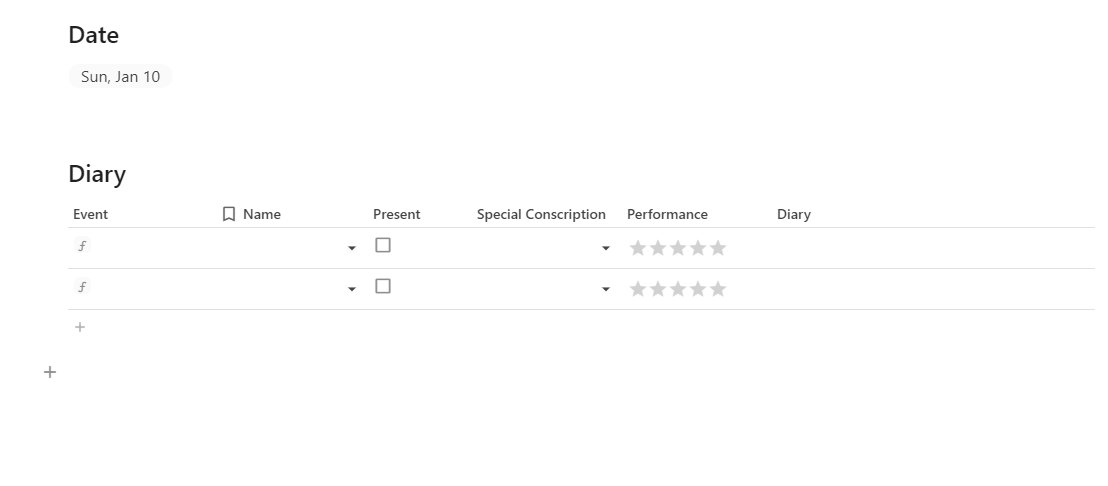Click the formula icon in the second Diary row
This screenshot has height=486, width=1108.
(x=82, y=287)
